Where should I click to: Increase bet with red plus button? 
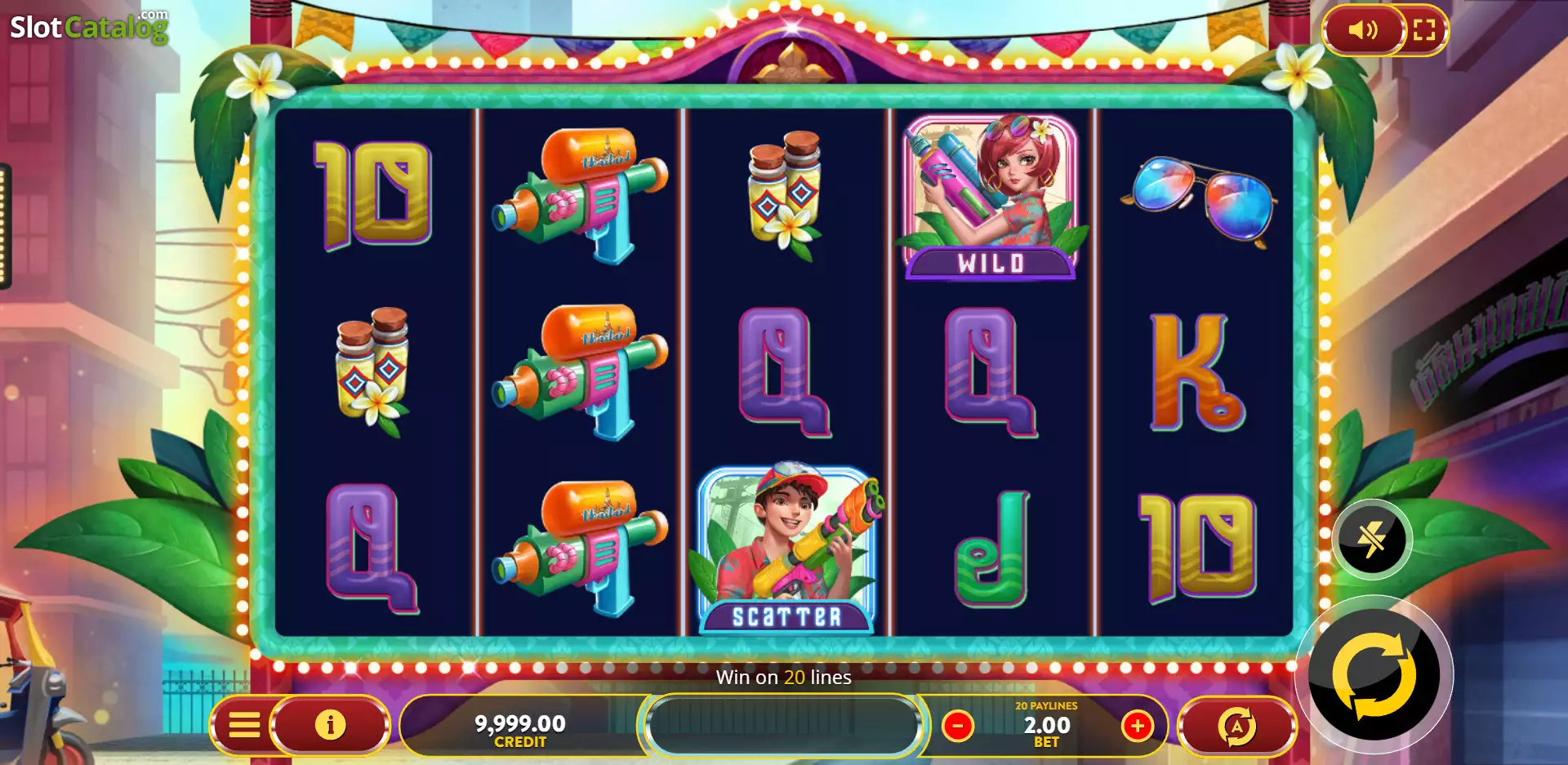[x=1137, y=726]
